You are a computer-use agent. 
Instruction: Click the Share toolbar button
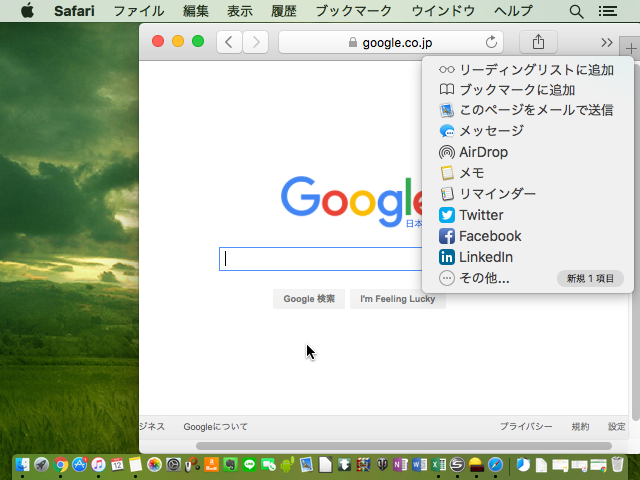tap(538, 42)
